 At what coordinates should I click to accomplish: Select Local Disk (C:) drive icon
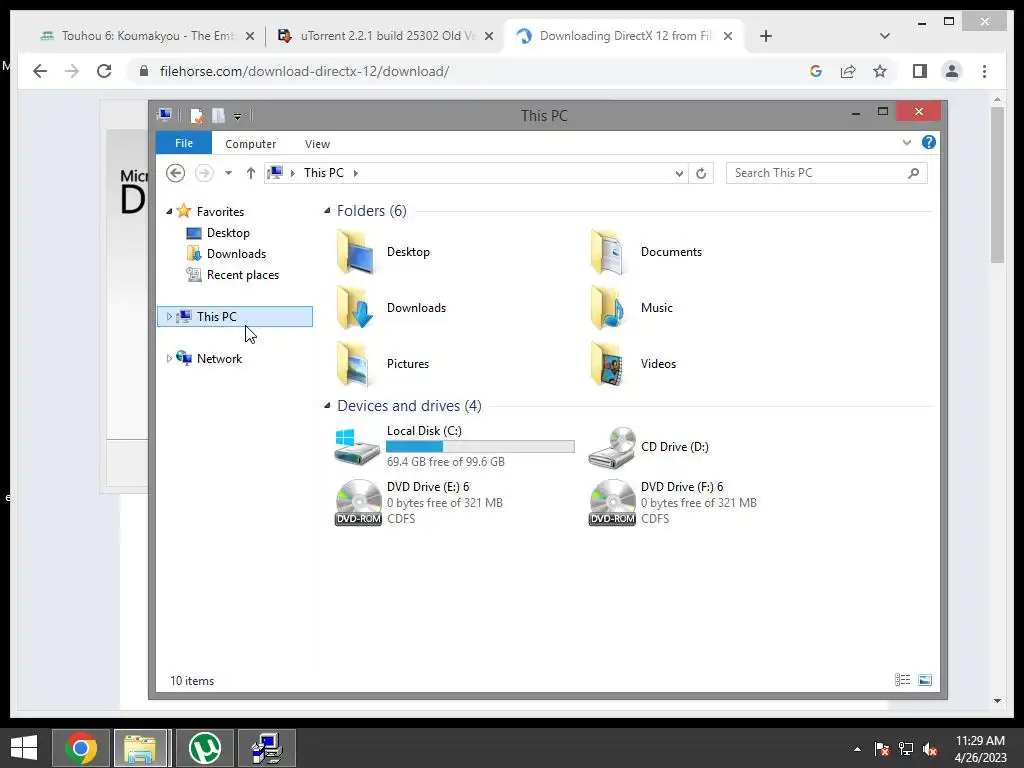[357, 447]
